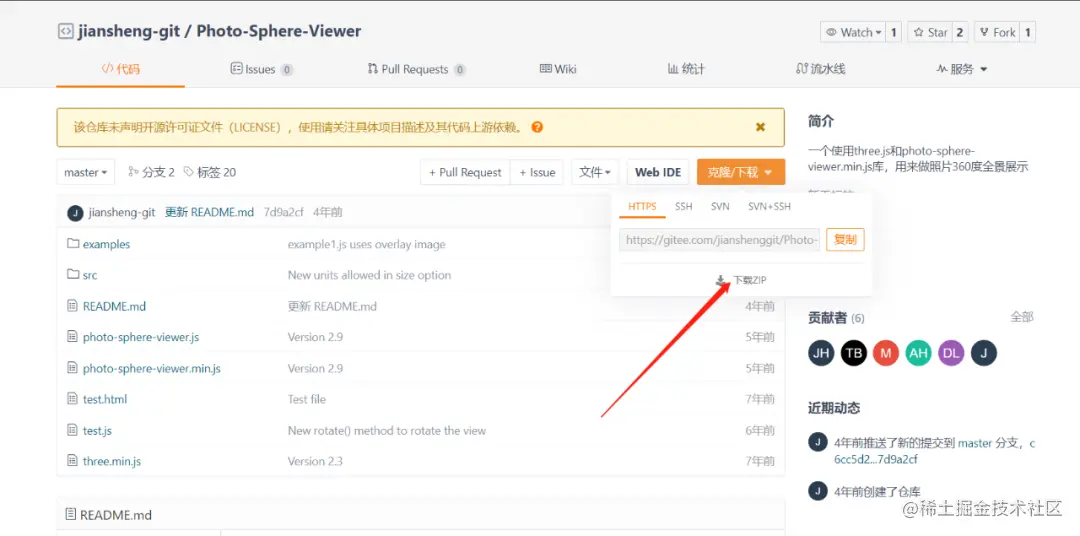Click the photo-sphere-viewer.min.js file icon
Image resolution: width=1080 pixels, height=536 pixels.
tap(72, 368)
